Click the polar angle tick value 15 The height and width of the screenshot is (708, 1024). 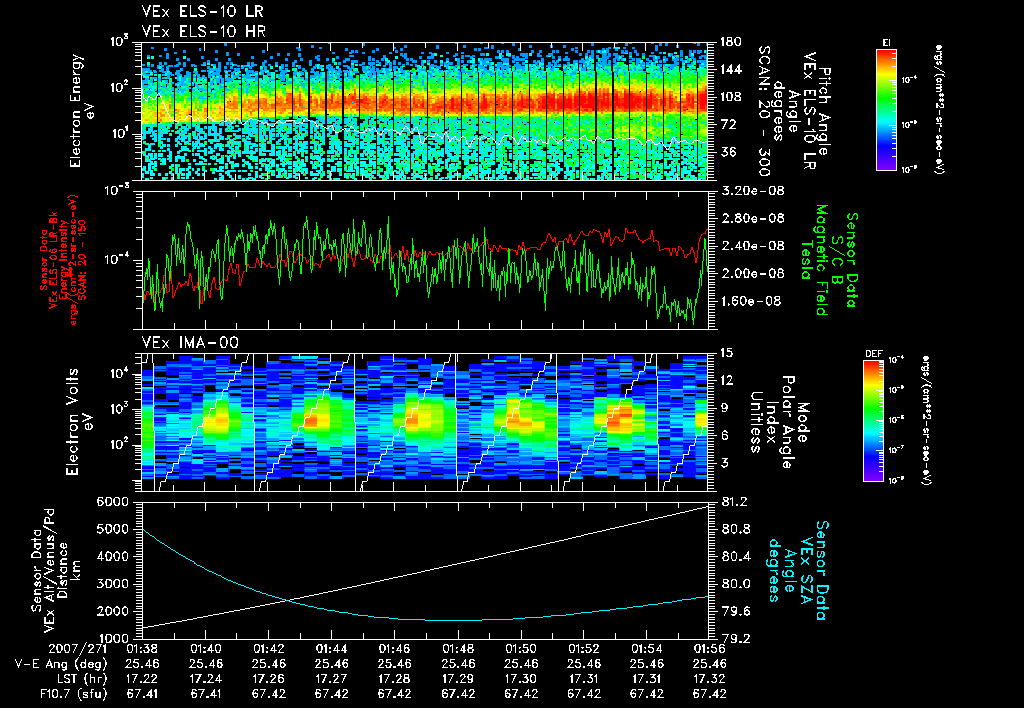(x=726, y=353)
